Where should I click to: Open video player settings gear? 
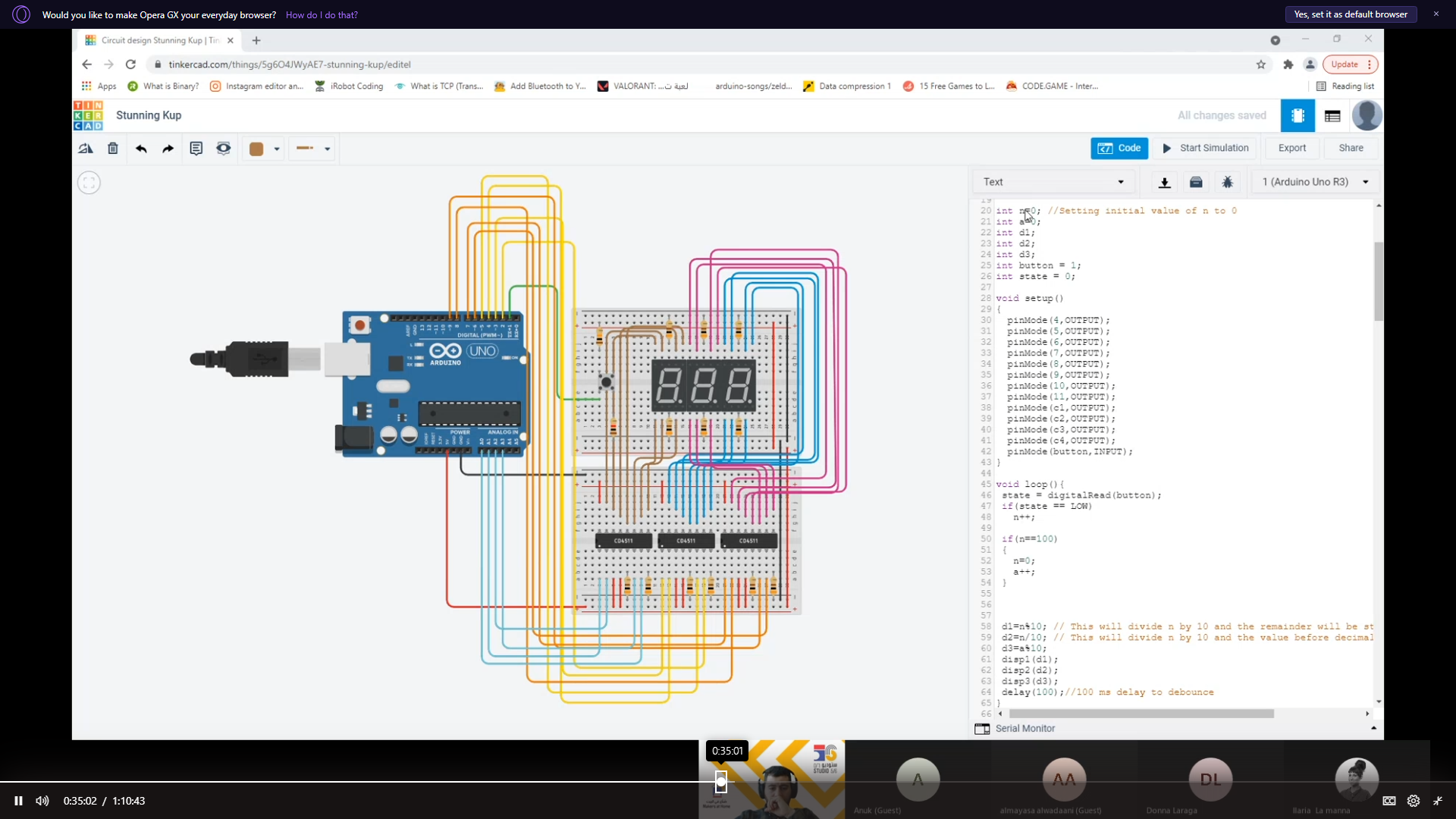click(x=1414, y=801)
